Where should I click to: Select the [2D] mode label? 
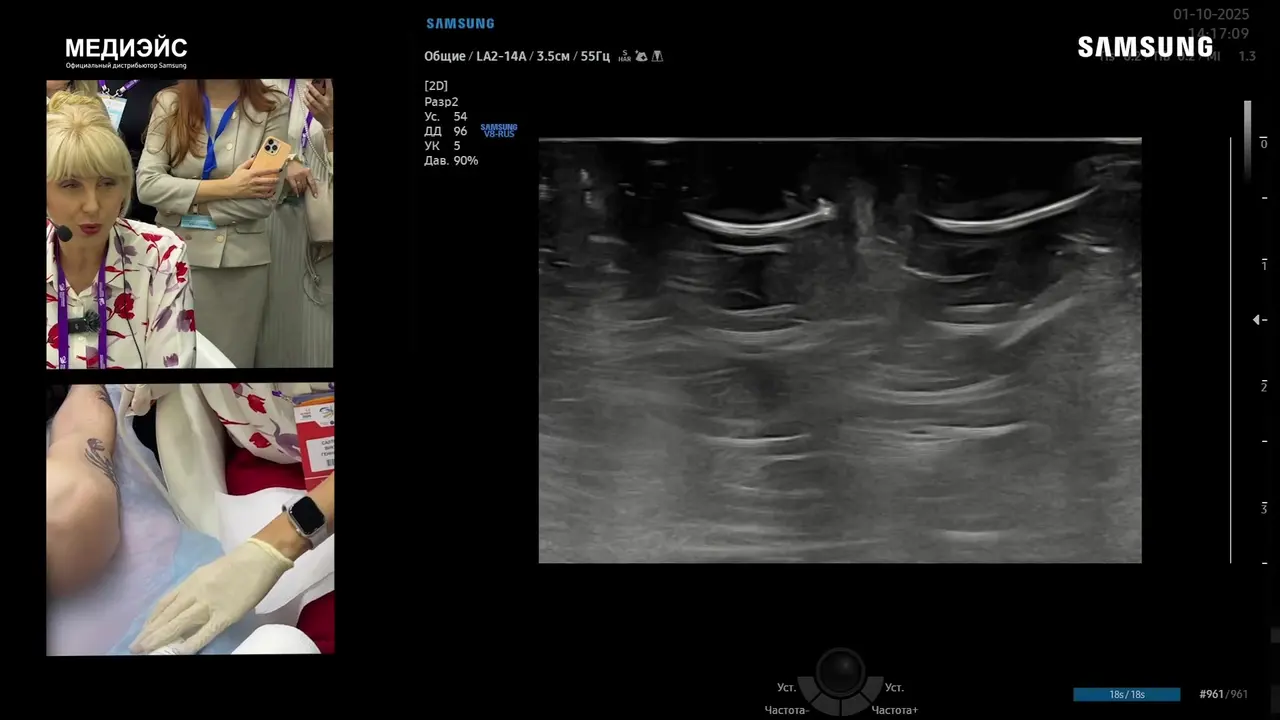click(x=436, y=86)
